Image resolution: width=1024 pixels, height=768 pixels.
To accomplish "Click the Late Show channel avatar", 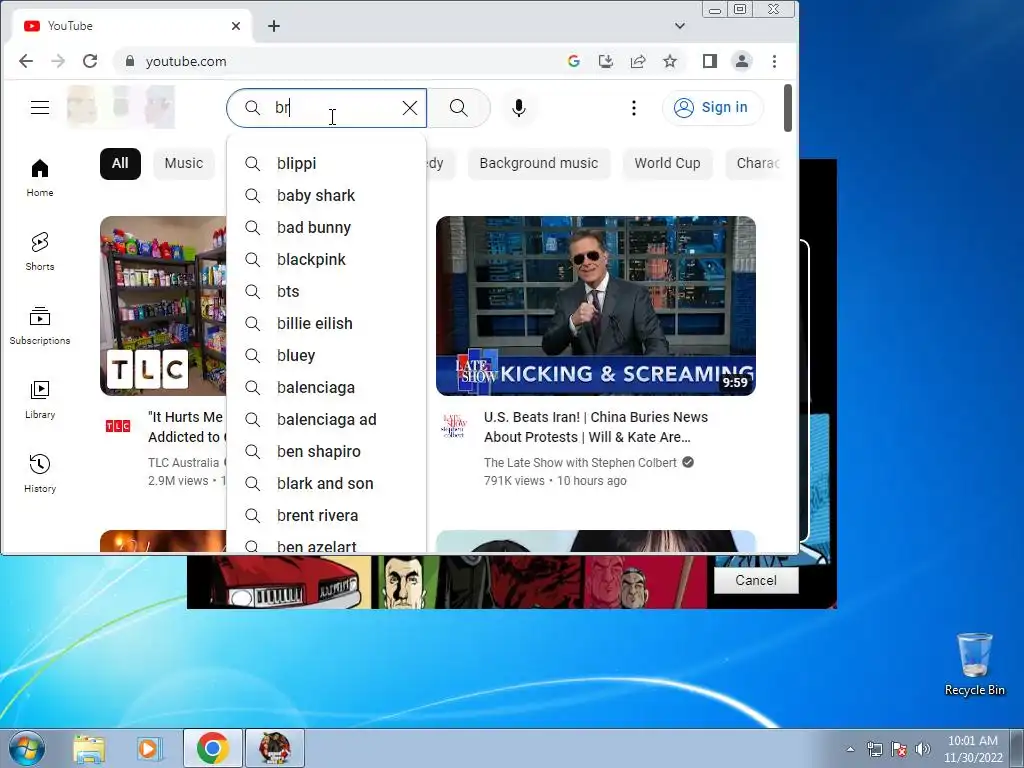I will 454,426.
